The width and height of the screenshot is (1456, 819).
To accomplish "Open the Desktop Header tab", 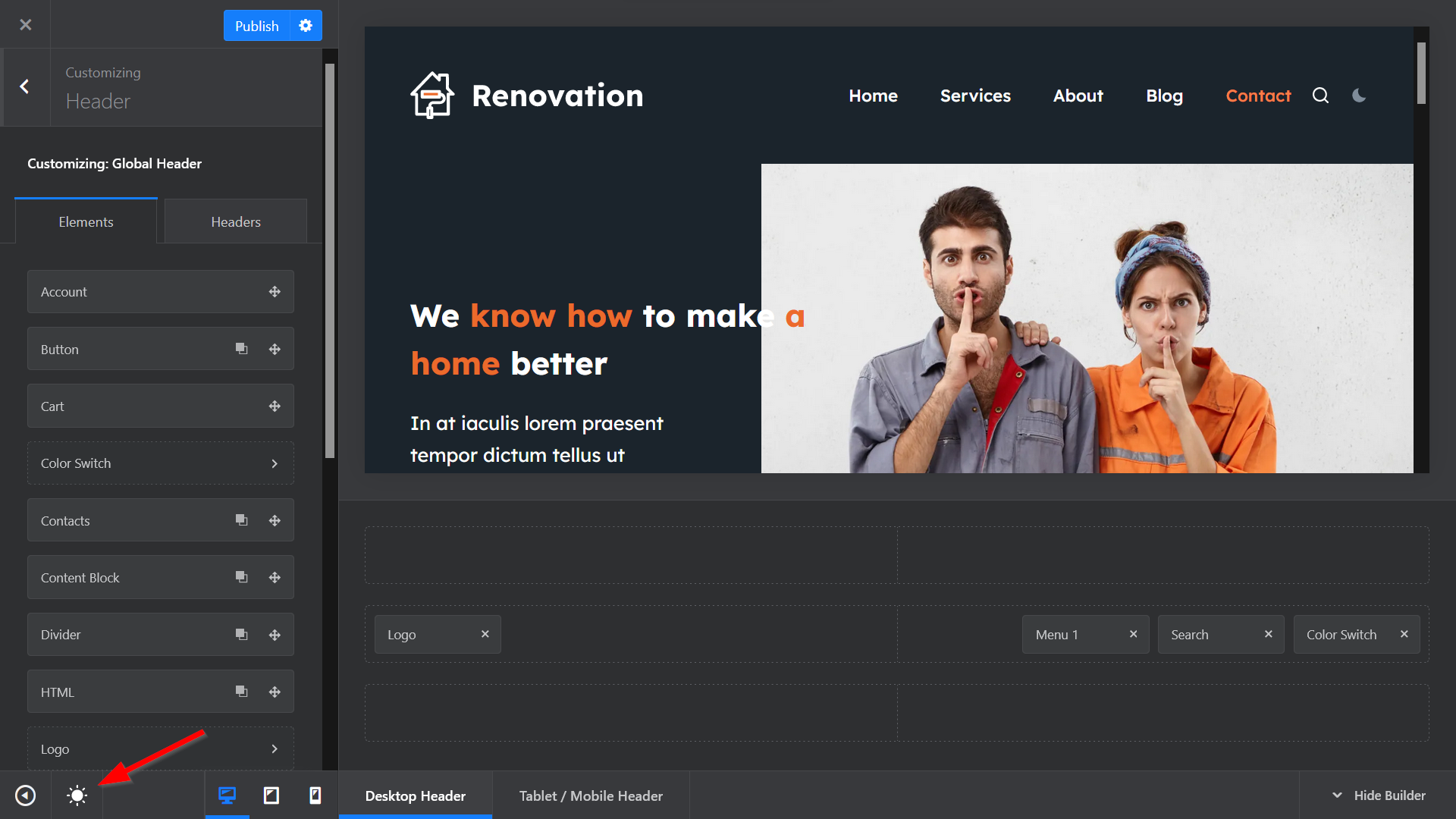I will tap(416, 795).
